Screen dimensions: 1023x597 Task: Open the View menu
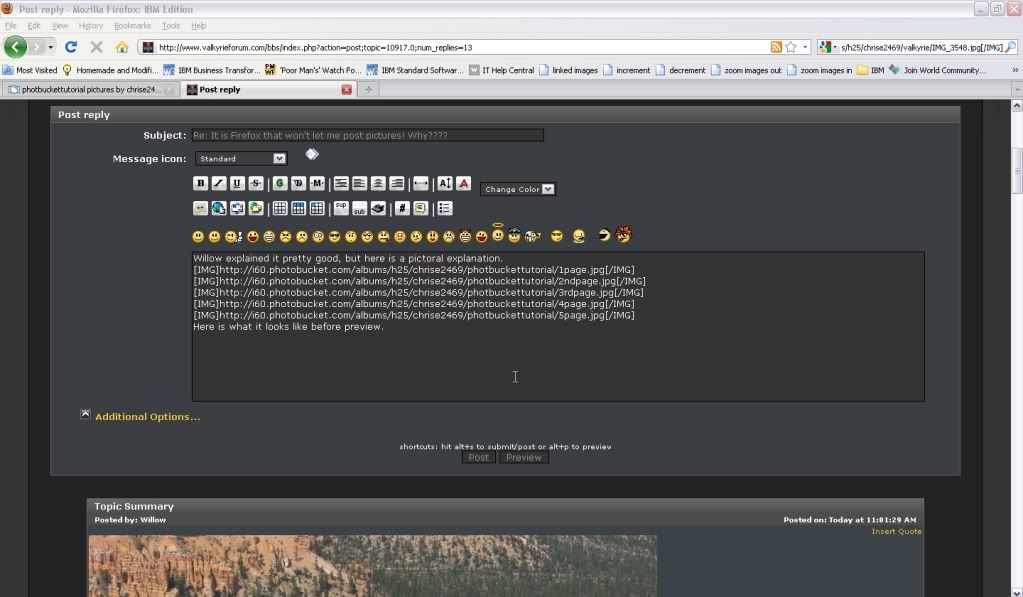click(x=60, y=26)
